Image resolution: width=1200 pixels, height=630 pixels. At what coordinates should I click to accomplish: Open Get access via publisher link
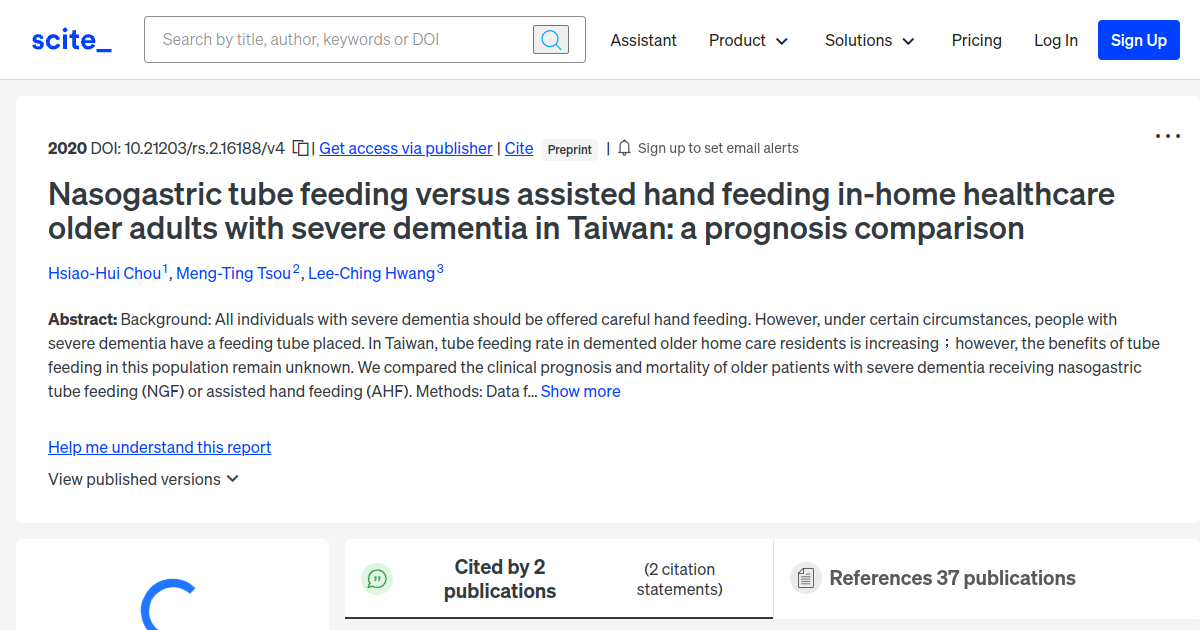405,148
